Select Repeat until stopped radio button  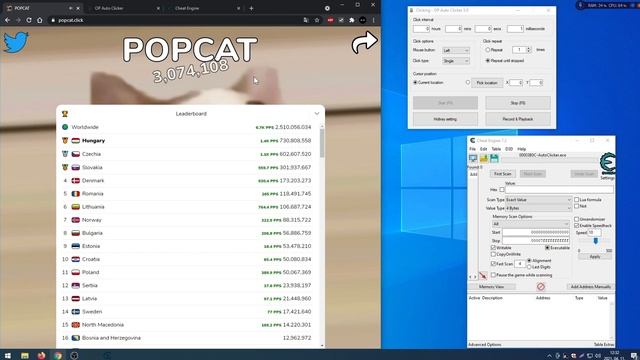(487, 60)
